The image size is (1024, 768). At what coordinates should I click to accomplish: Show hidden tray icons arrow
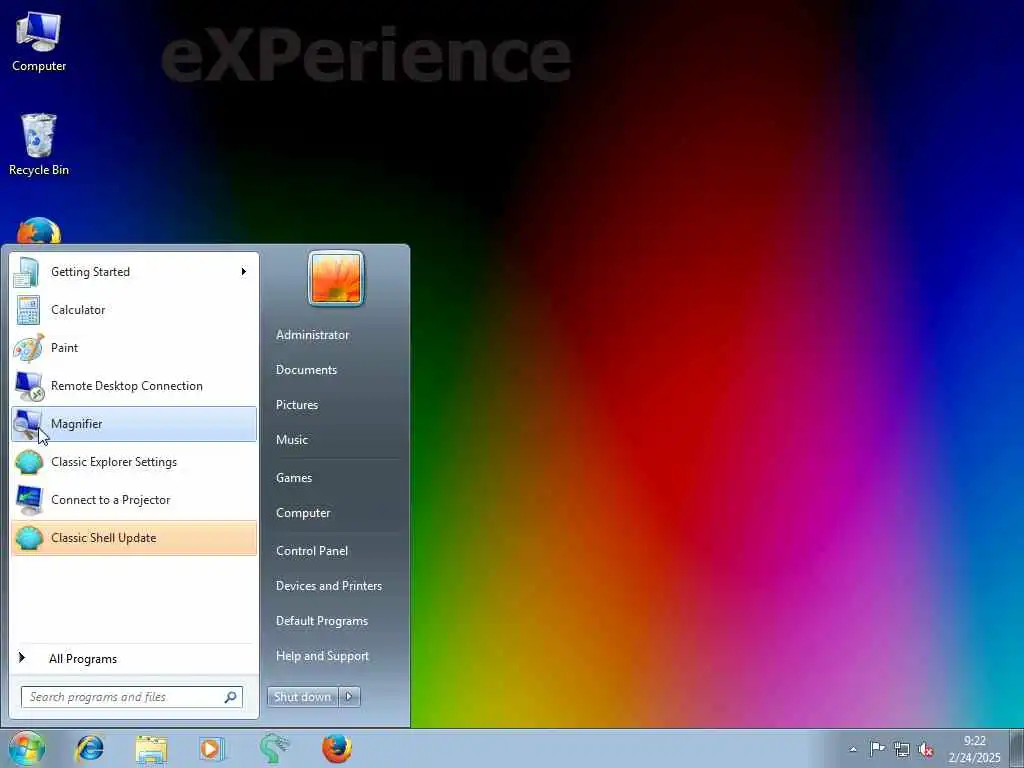pyautogui.click(x=853, y=749)
